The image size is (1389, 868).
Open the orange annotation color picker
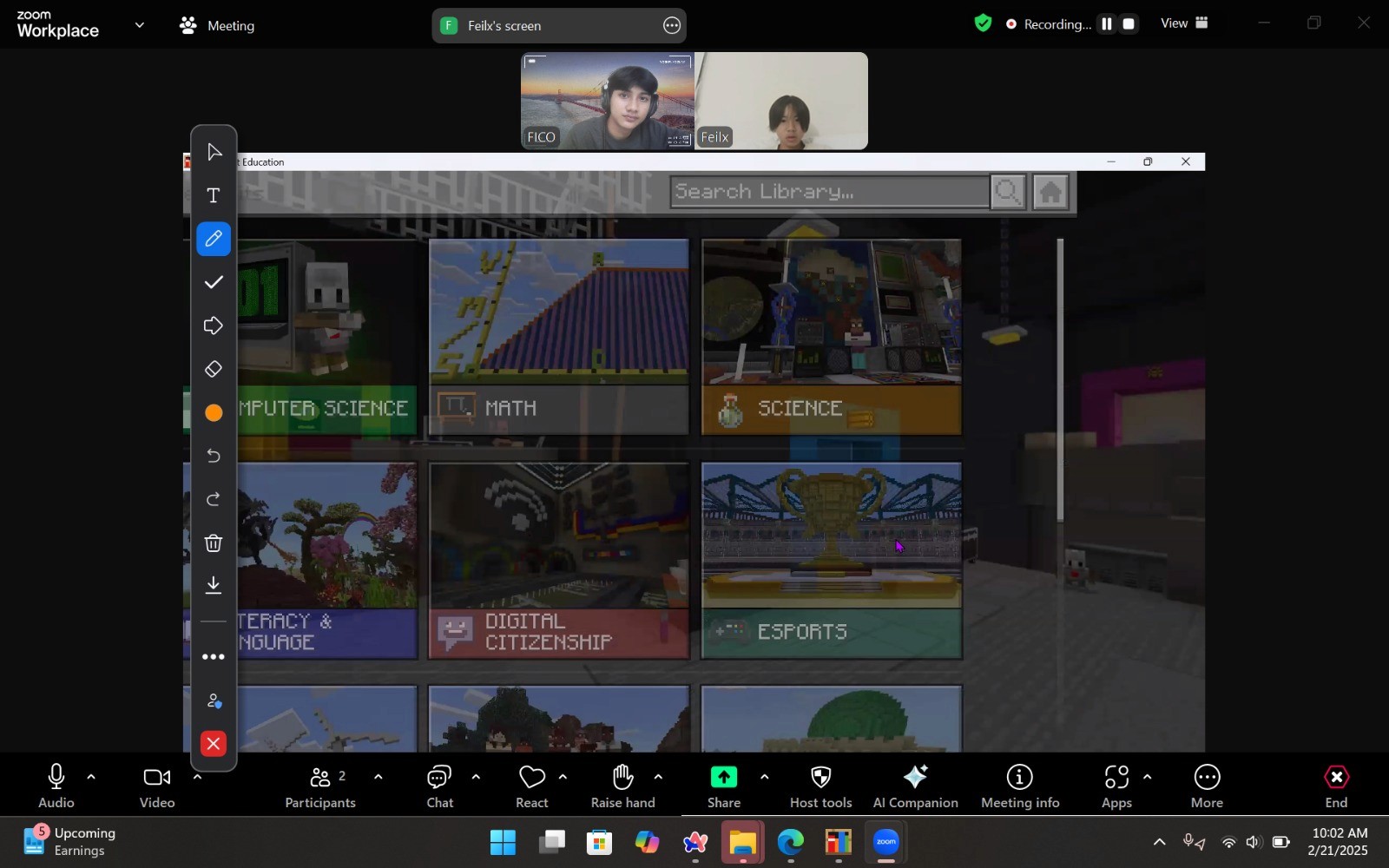point(214,413)
